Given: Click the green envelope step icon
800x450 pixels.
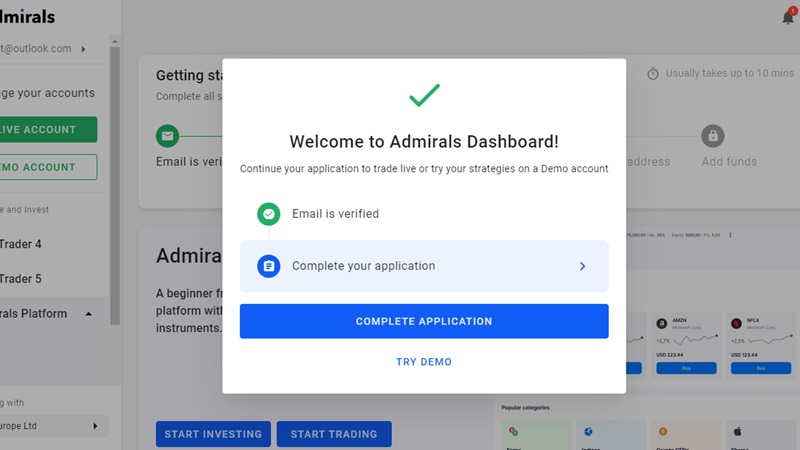Looking at the screenshot, I should [167, 136].
